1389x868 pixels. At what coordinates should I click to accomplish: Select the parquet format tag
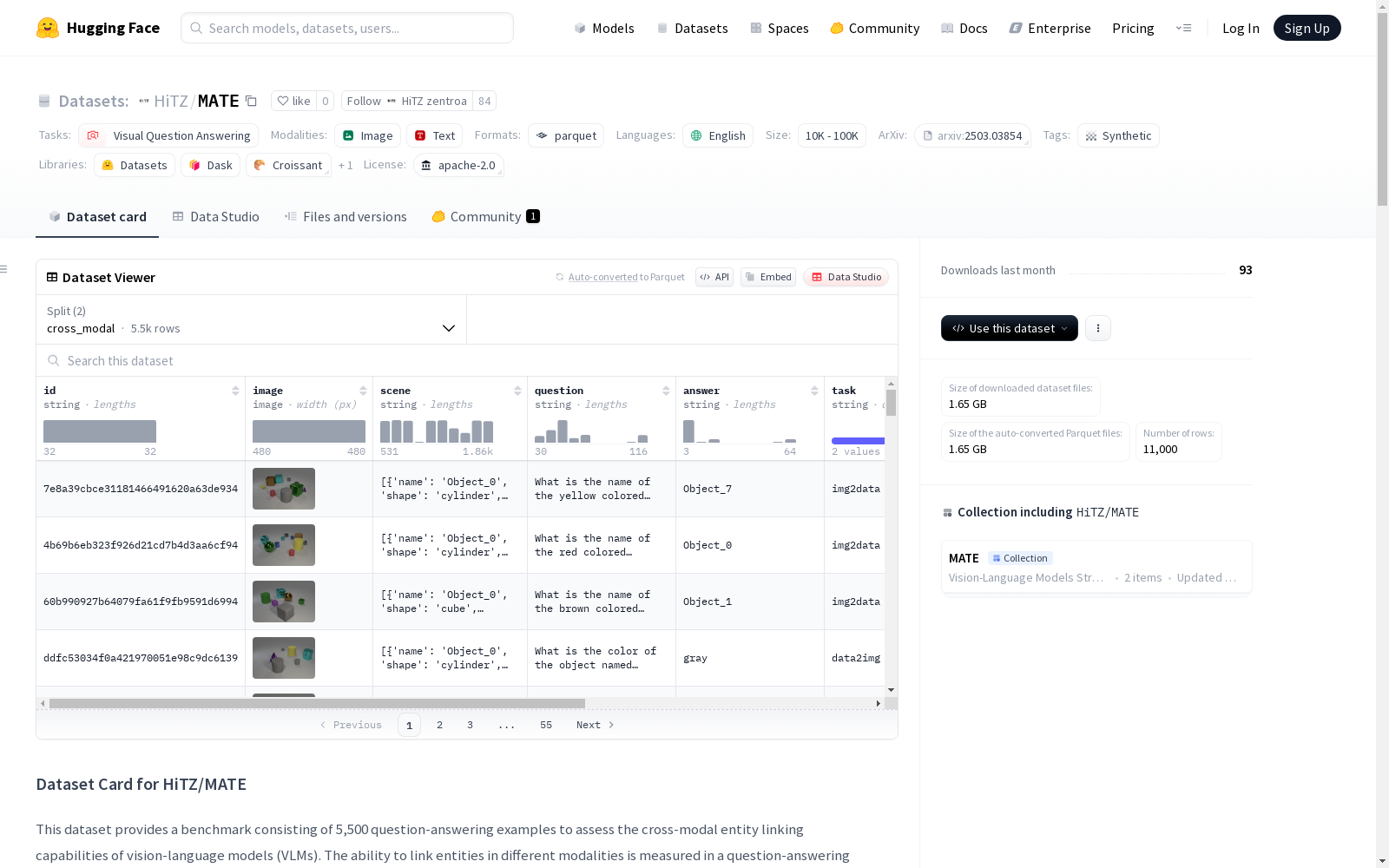click(x=566, y=135)
